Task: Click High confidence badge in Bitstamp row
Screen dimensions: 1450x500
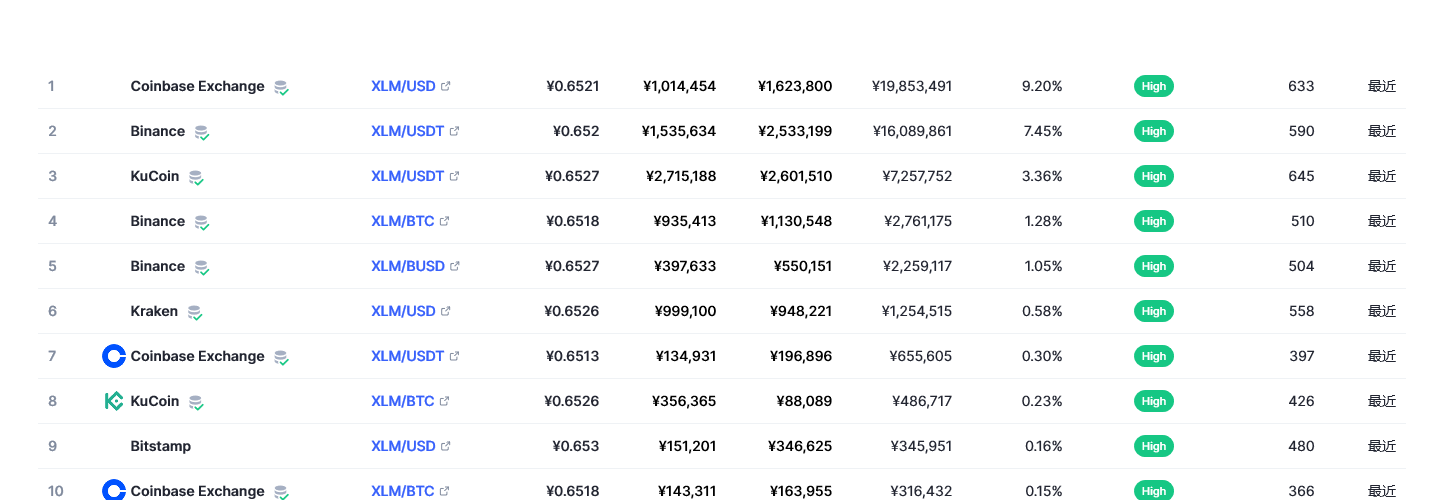Action: click(x=1154, y=446)
